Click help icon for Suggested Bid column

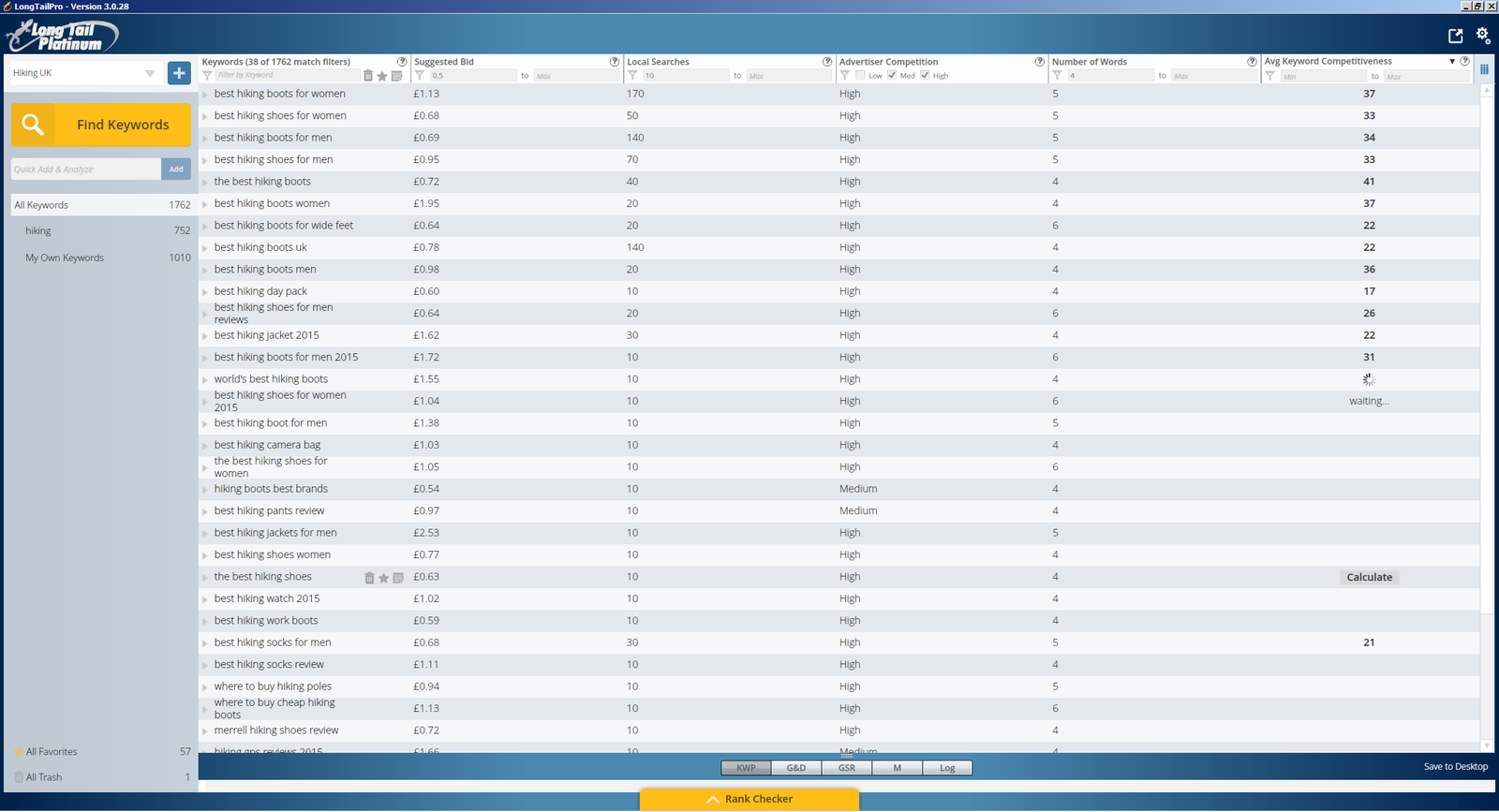point(615,62)
